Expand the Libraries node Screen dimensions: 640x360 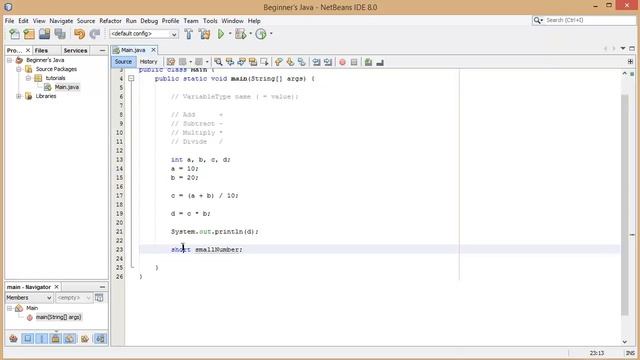point(19,96)
